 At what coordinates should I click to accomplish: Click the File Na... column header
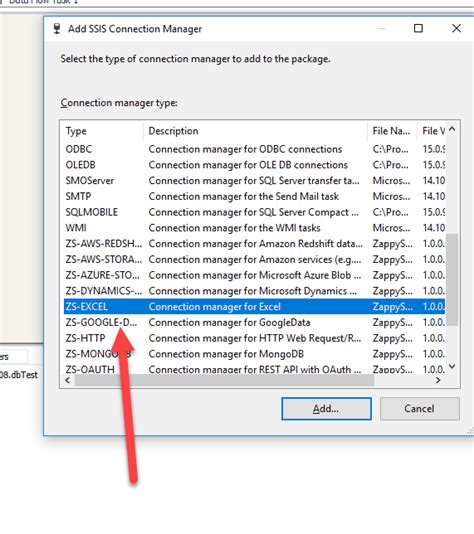pyautogui.click(x=392, y=131)
